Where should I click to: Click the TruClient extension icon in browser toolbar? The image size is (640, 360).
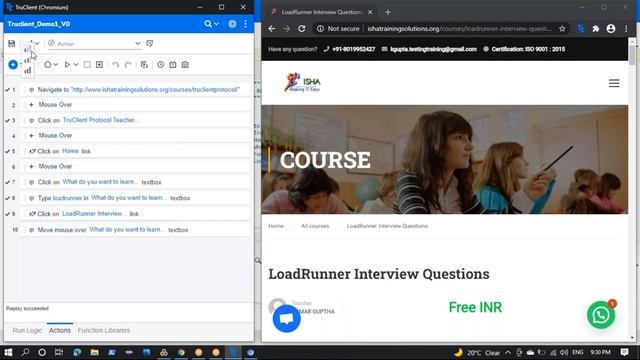pos(581,29)
